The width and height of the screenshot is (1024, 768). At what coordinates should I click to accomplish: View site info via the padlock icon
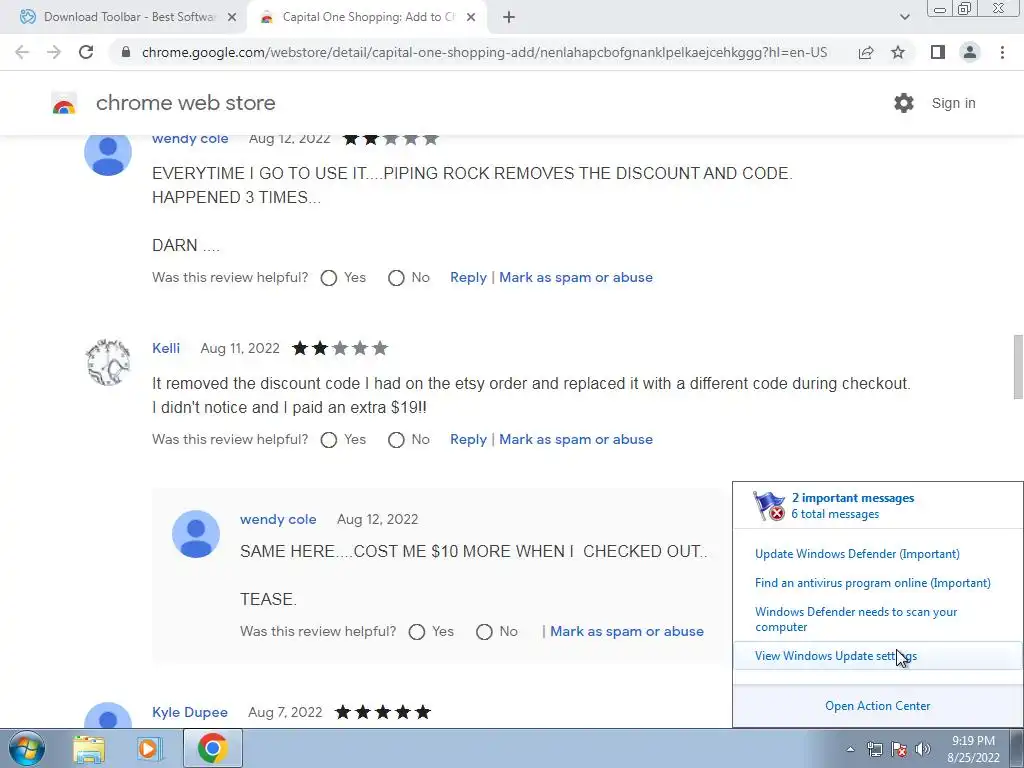pos(126,52)
